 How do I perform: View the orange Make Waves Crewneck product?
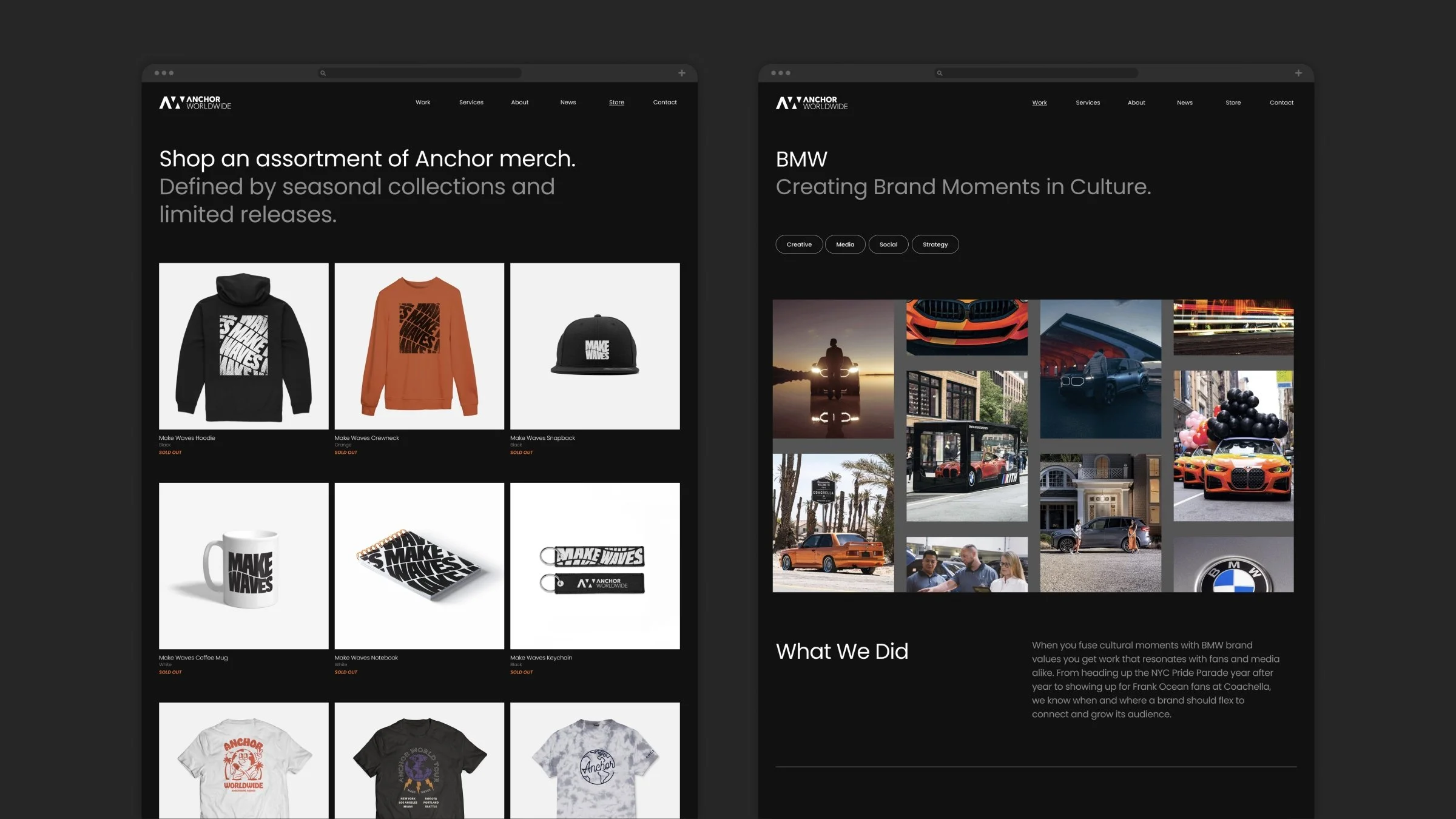tap(419, 346)
